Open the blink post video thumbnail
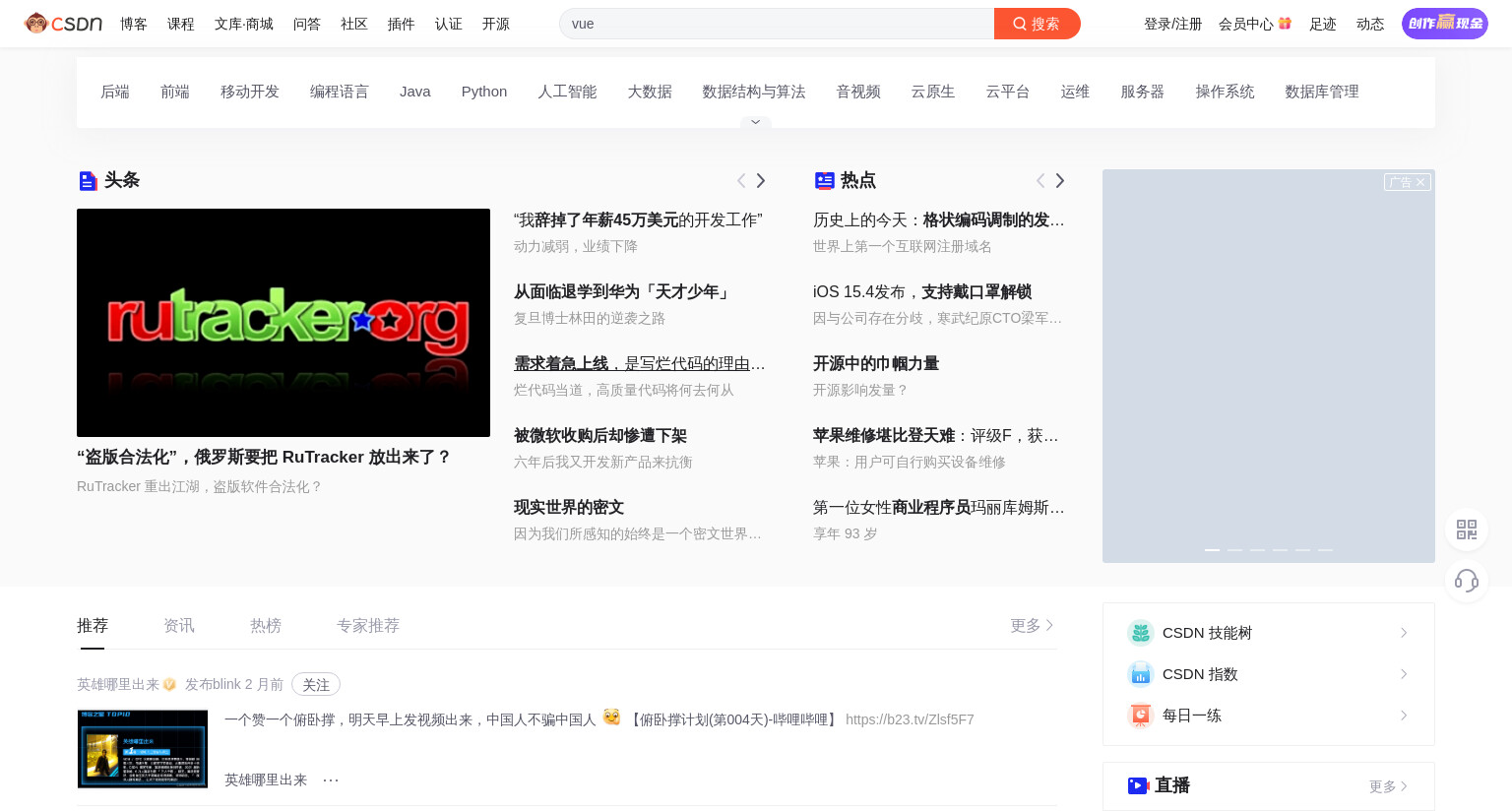 143,749
